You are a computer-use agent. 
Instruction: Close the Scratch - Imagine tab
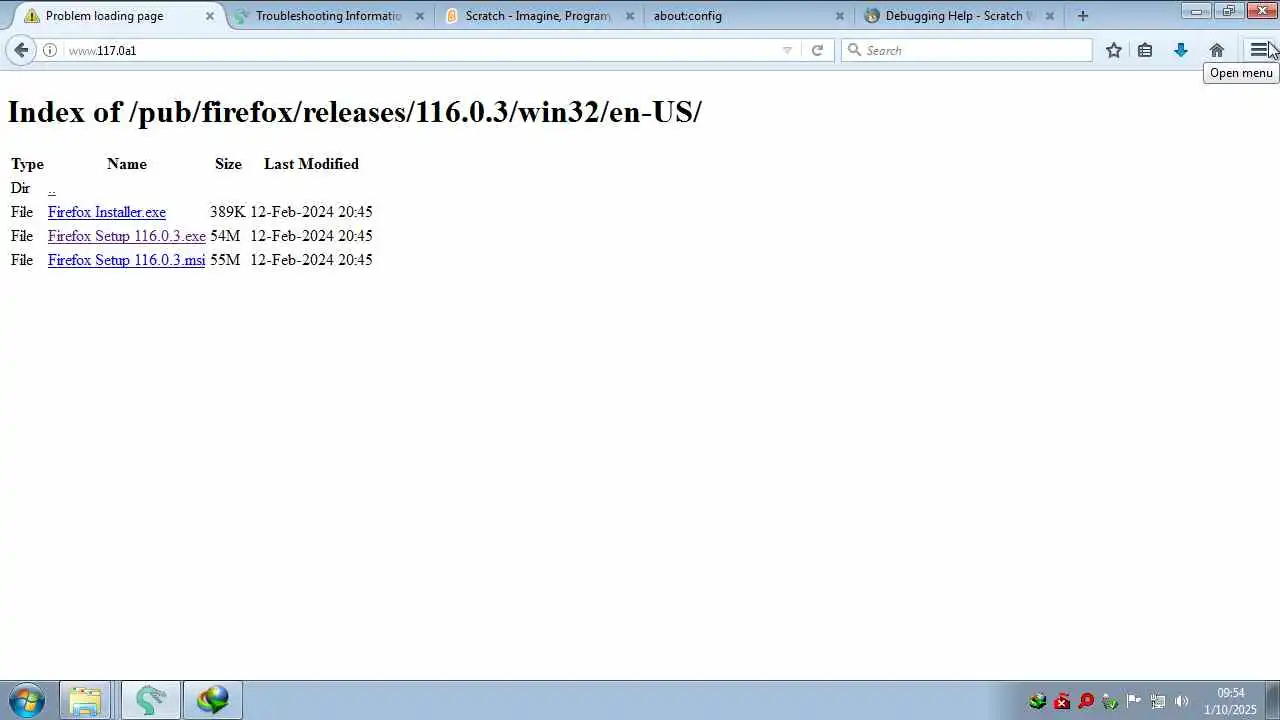(x=630, y=16)
